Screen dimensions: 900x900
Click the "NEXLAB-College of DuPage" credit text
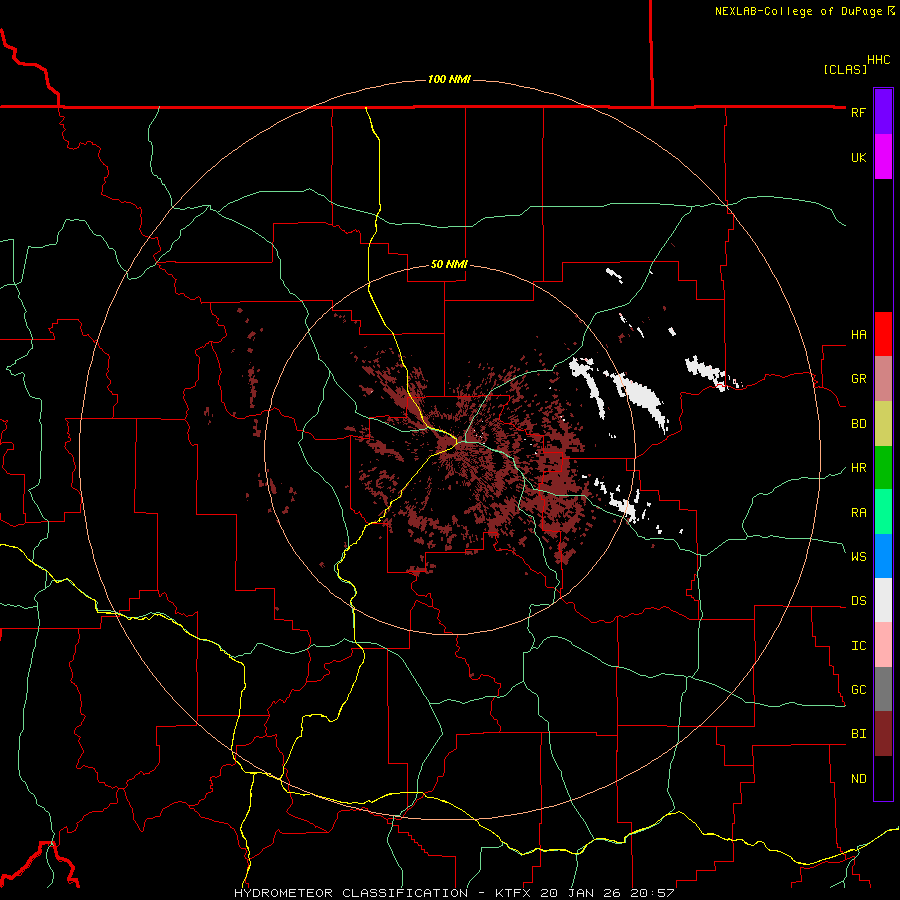click(x=799, y=11)
